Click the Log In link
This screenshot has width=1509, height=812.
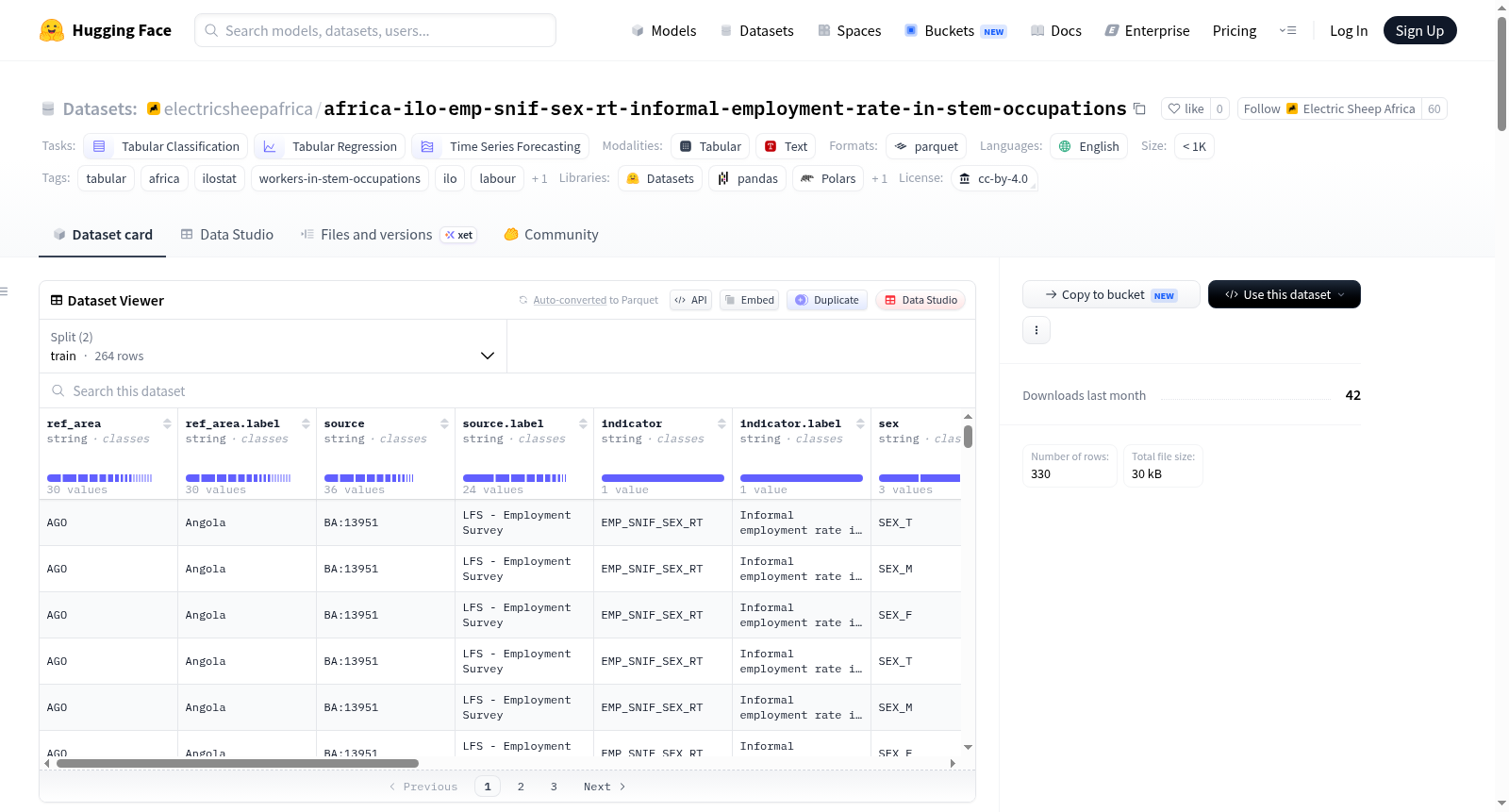click(1349, 30)
